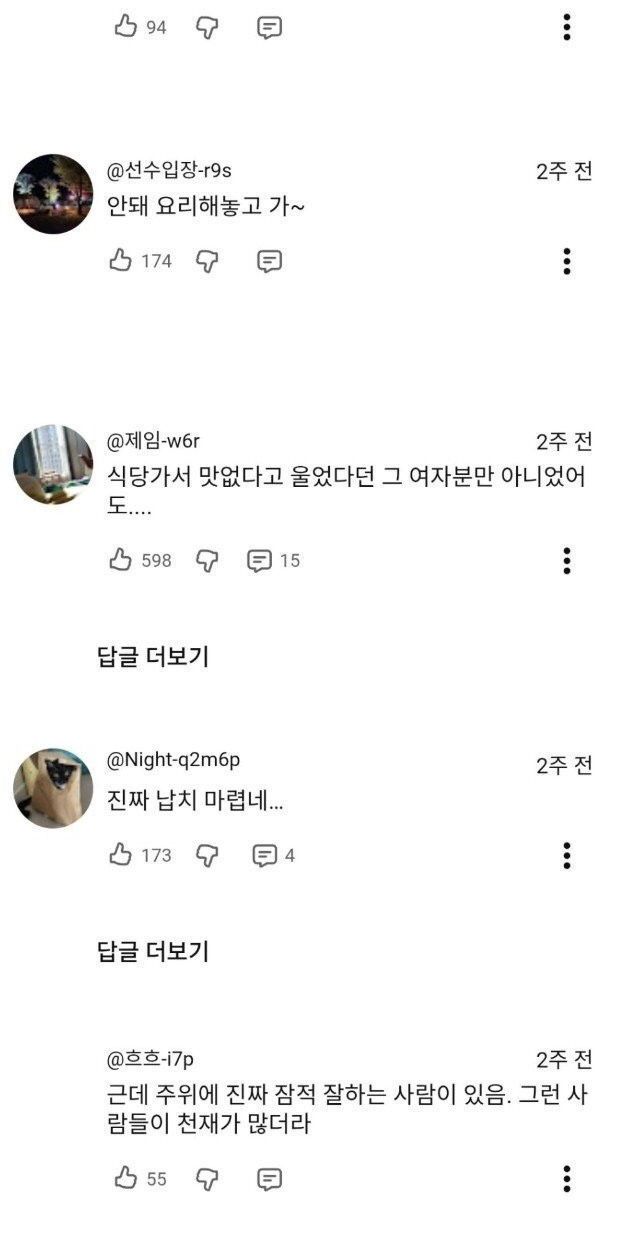Open more options for @제임-w6r comment

tap(567, 560)
